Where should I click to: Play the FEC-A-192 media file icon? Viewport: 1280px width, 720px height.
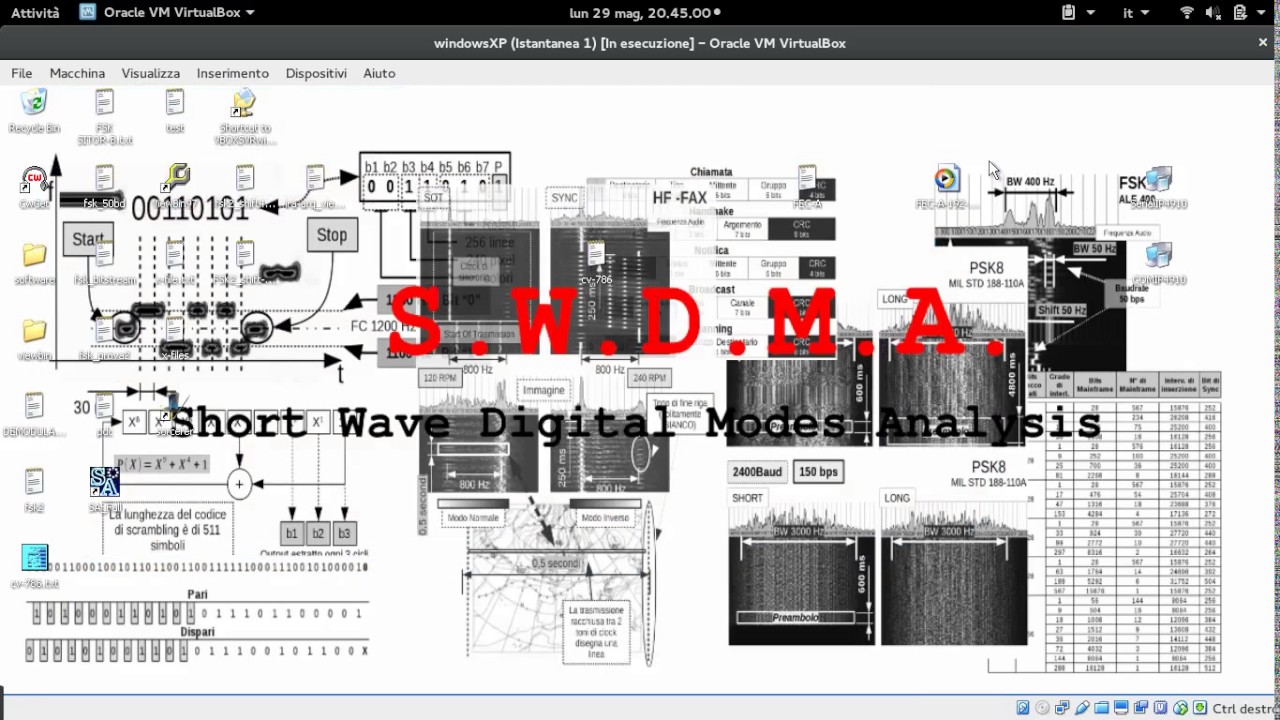pyautogui.click(x=946, y=179)
